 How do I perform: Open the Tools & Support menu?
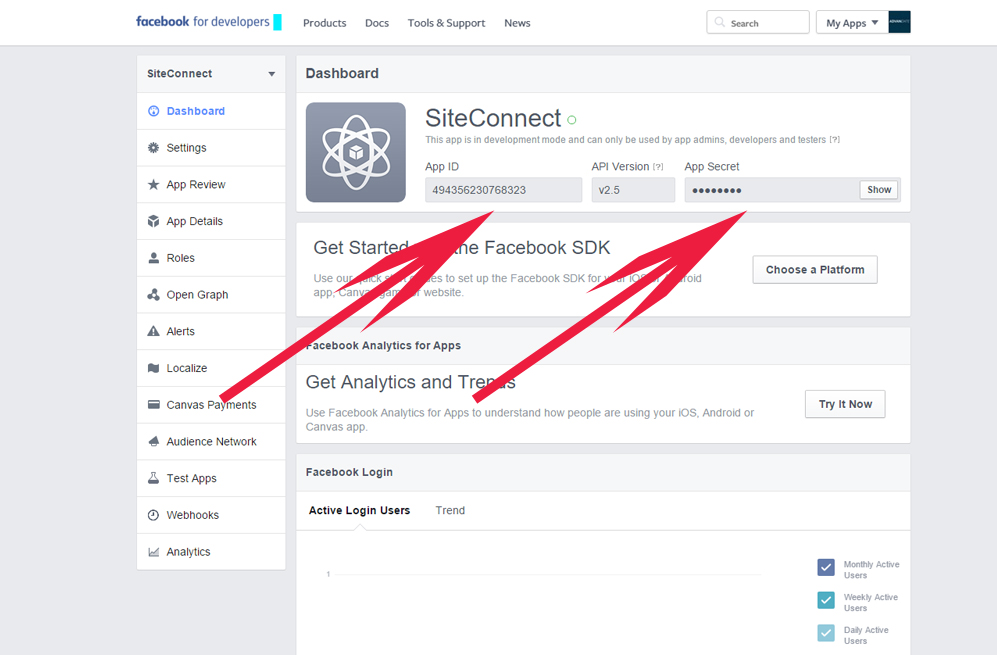point(446,23)
